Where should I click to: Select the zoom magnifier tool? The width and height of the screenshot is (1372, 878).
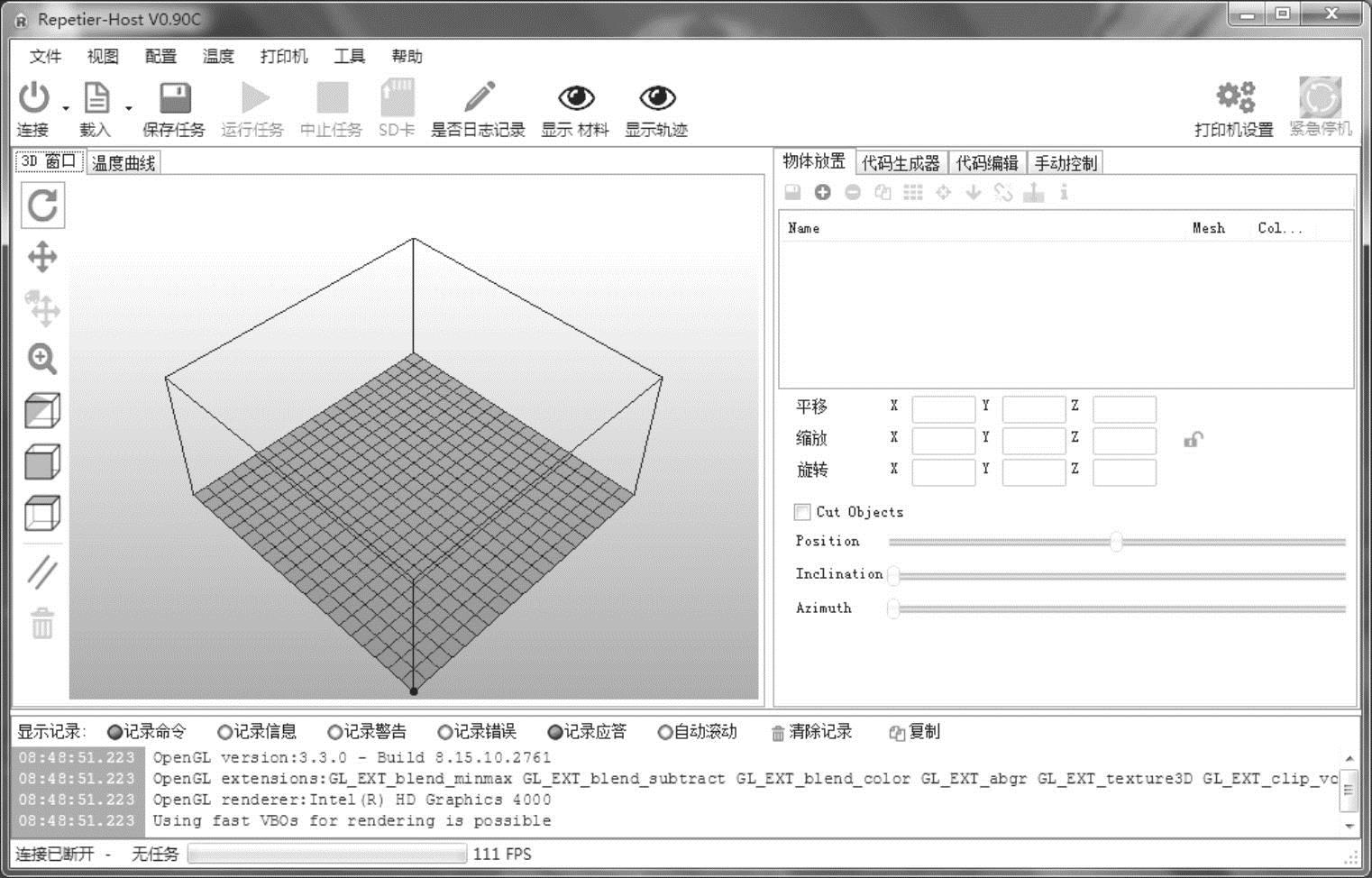(42, 359)
